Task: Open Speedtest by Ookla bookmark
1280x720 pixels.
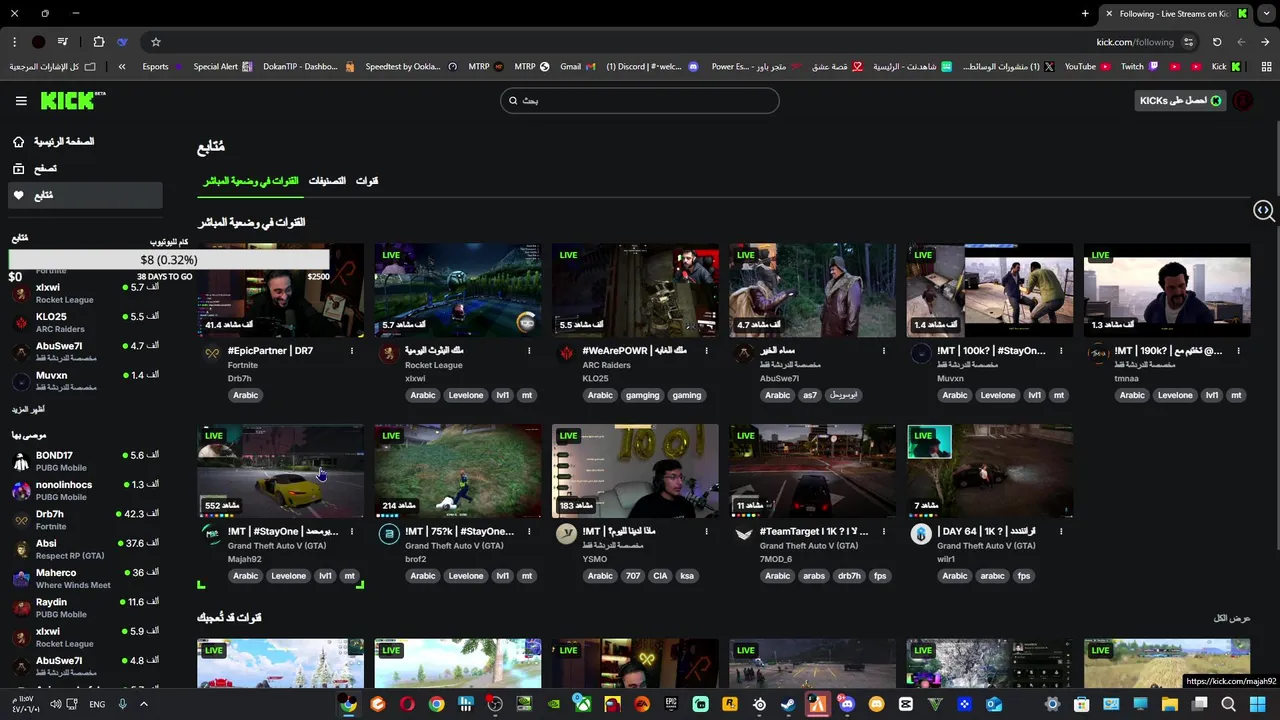Action: pos(411,67)
